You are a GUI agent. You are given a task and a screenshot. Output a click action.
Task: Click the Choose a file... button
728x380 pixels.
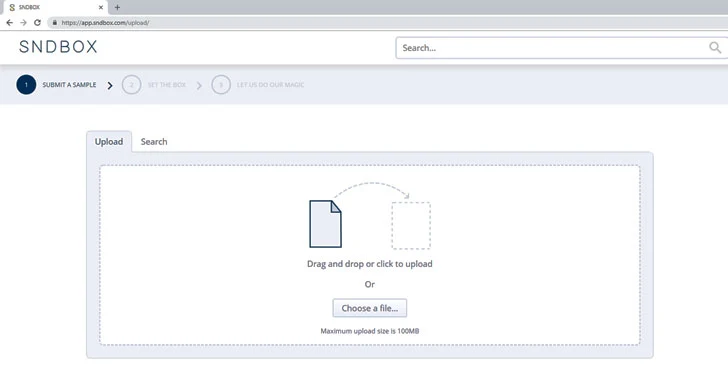click(x=370, y=308)
